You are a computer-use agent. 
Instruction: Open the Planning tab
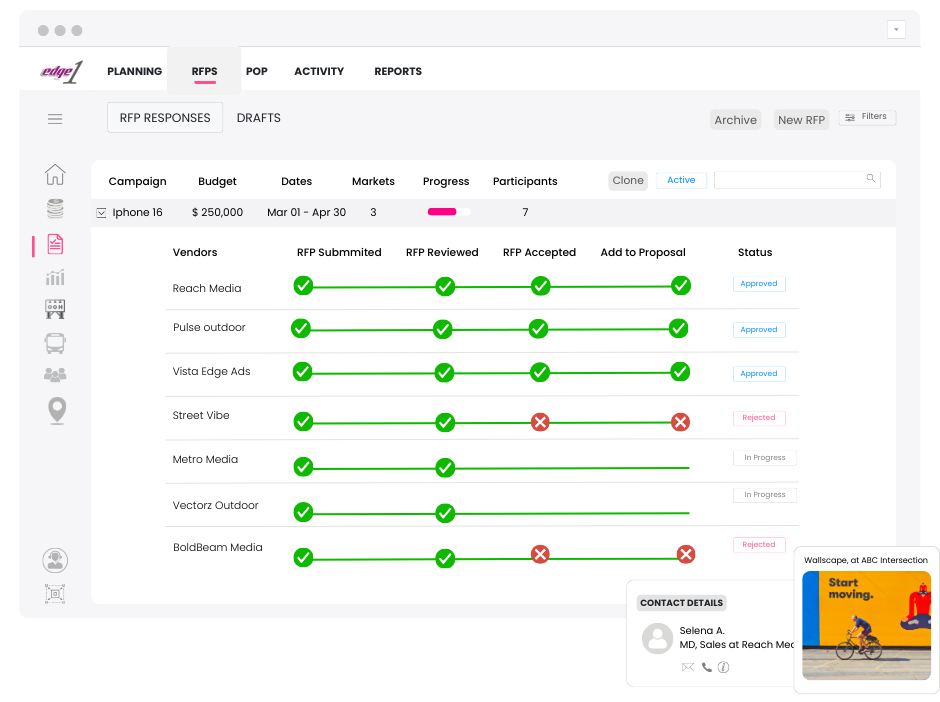click(134, 71)
